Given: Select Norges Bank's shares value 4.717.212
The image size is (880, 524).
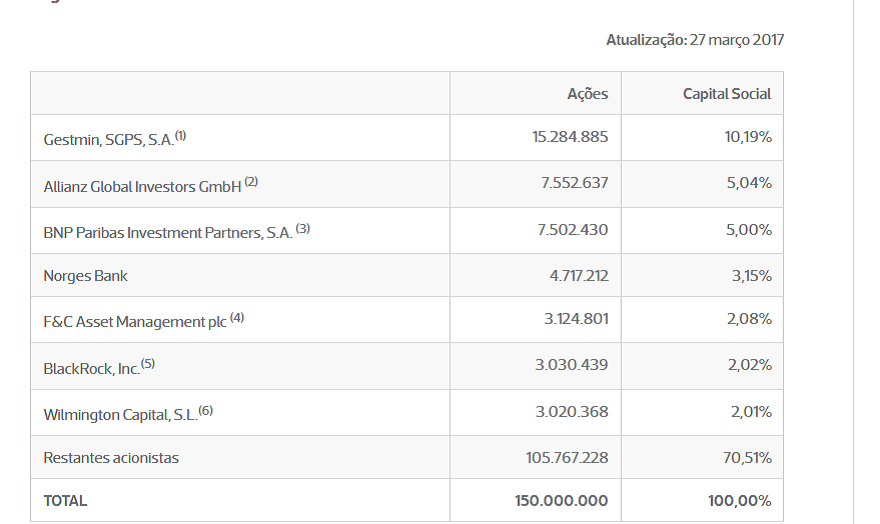Looking at the screenshot, I should click(x=579, y=276).
